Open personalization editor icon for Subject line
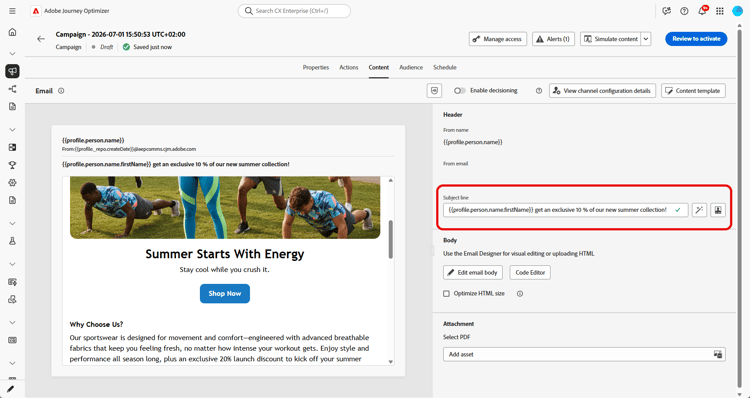This screenshot has height=398, width=750. click(x=718, y=210)
